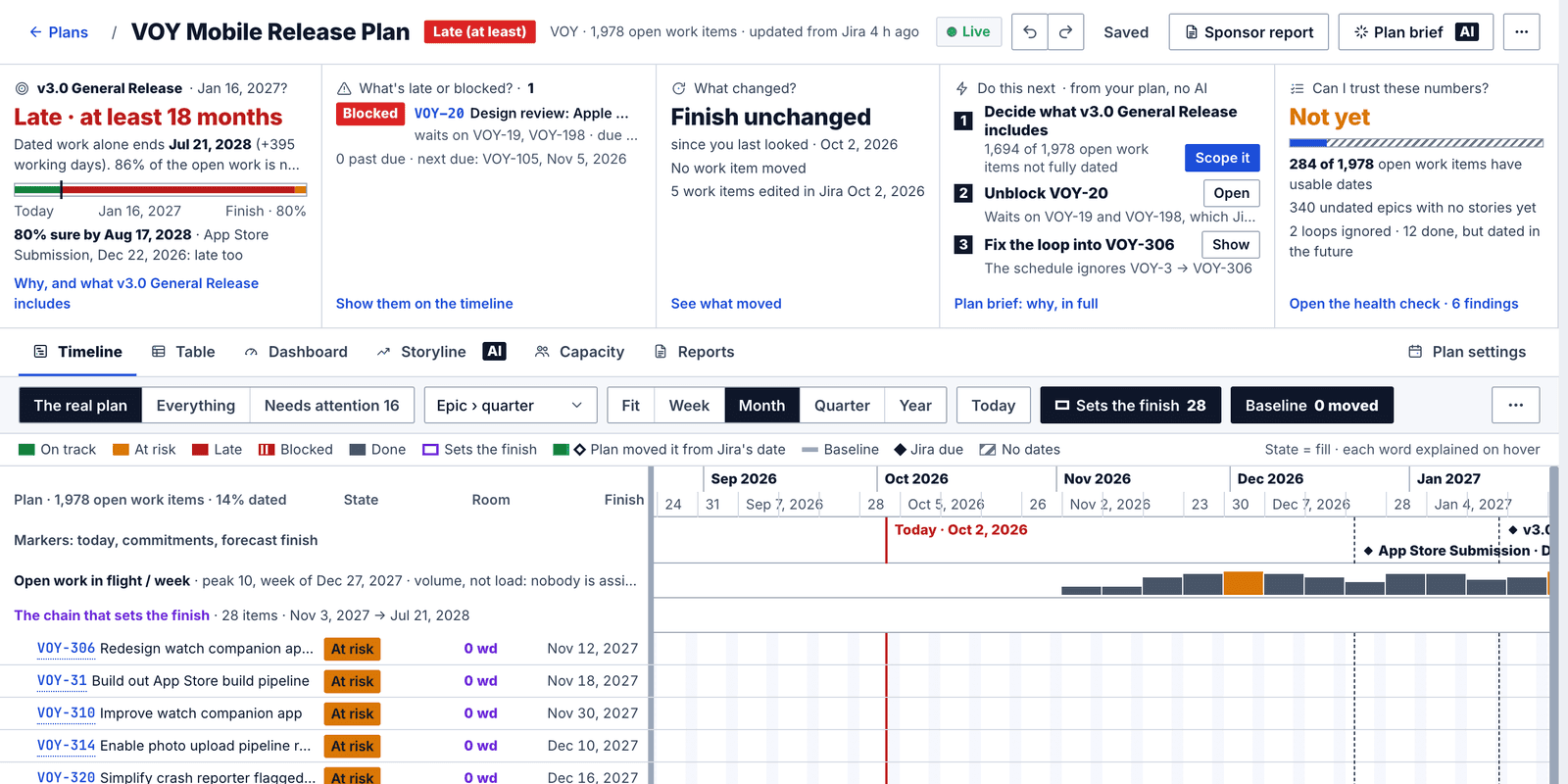This screenshot has width=1568, height=784.
Task: Click the undo arrow icon
Action: click(1029, 32)
